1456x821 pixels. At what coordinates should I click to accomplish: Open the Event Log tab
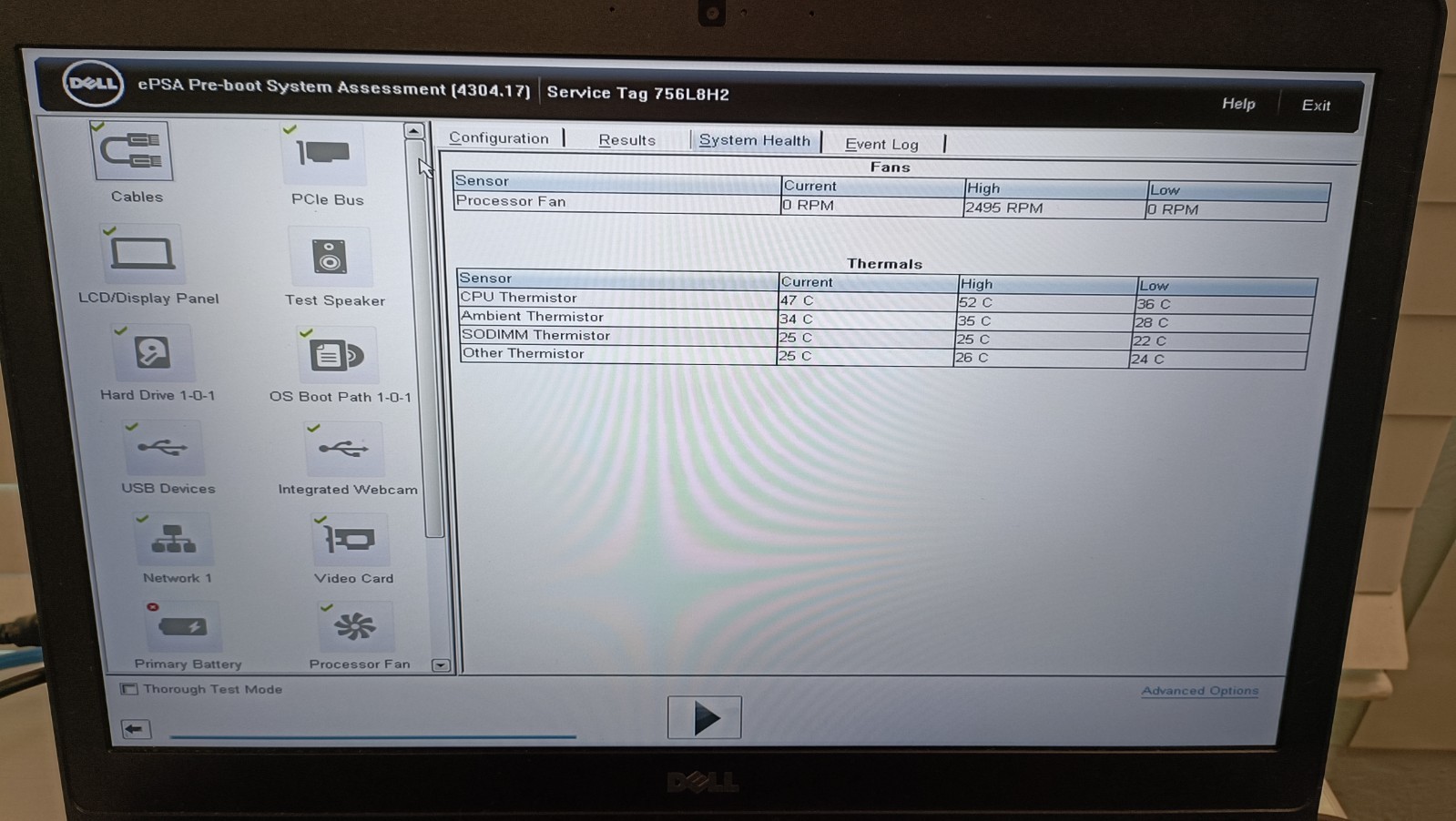click(881, 144)
